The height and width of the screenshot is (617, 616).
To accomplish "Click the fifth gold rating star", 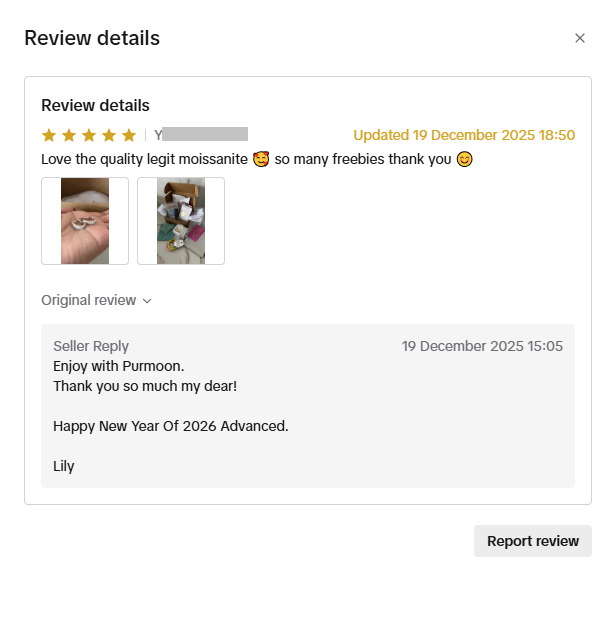I will (129, 135).
